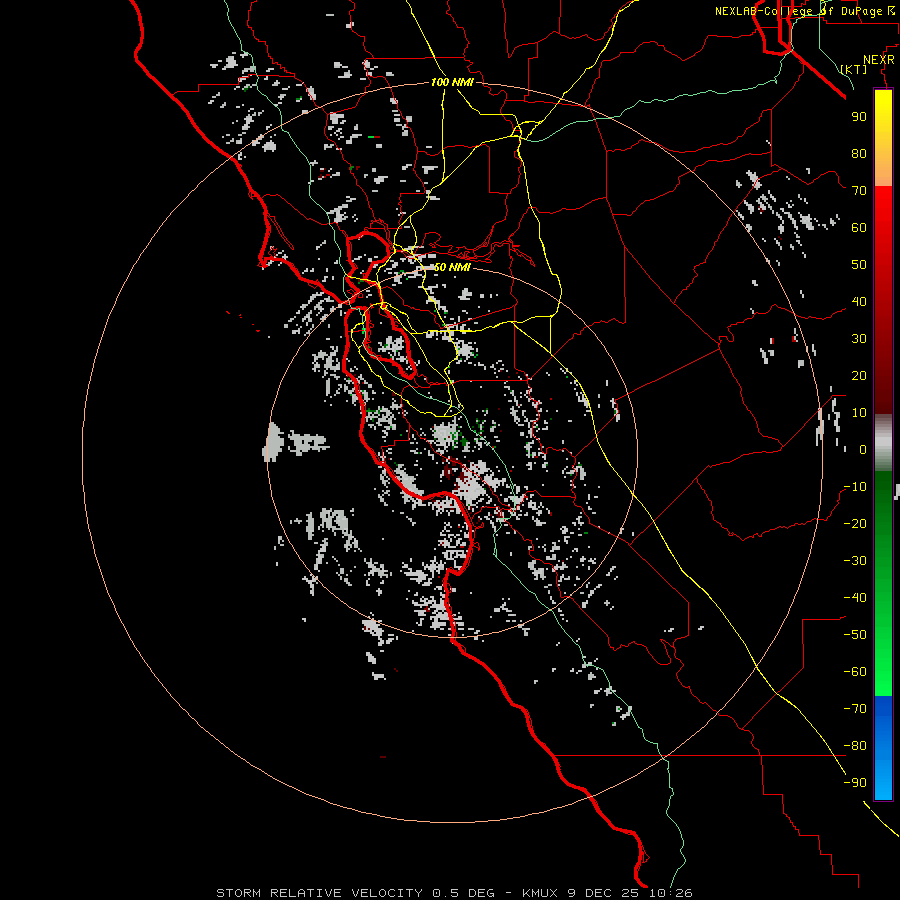
Task: Click the NEXLAB-College of DuPage credit text
Action: pyautogui.click(x=805, y=11)
